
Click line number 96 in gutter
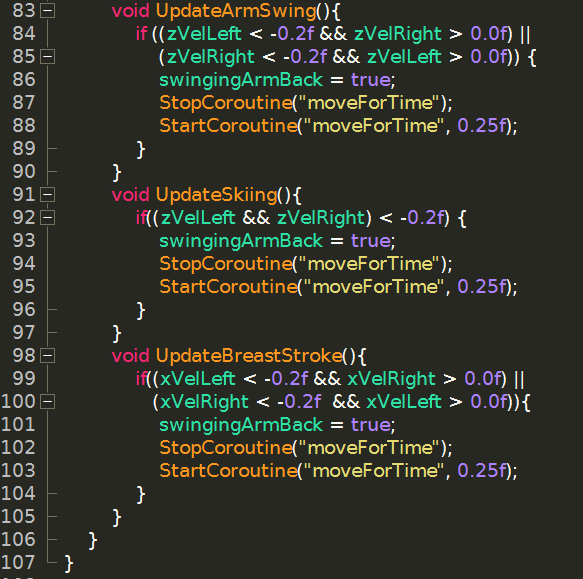pyautogui.click(x=24, y=310)
